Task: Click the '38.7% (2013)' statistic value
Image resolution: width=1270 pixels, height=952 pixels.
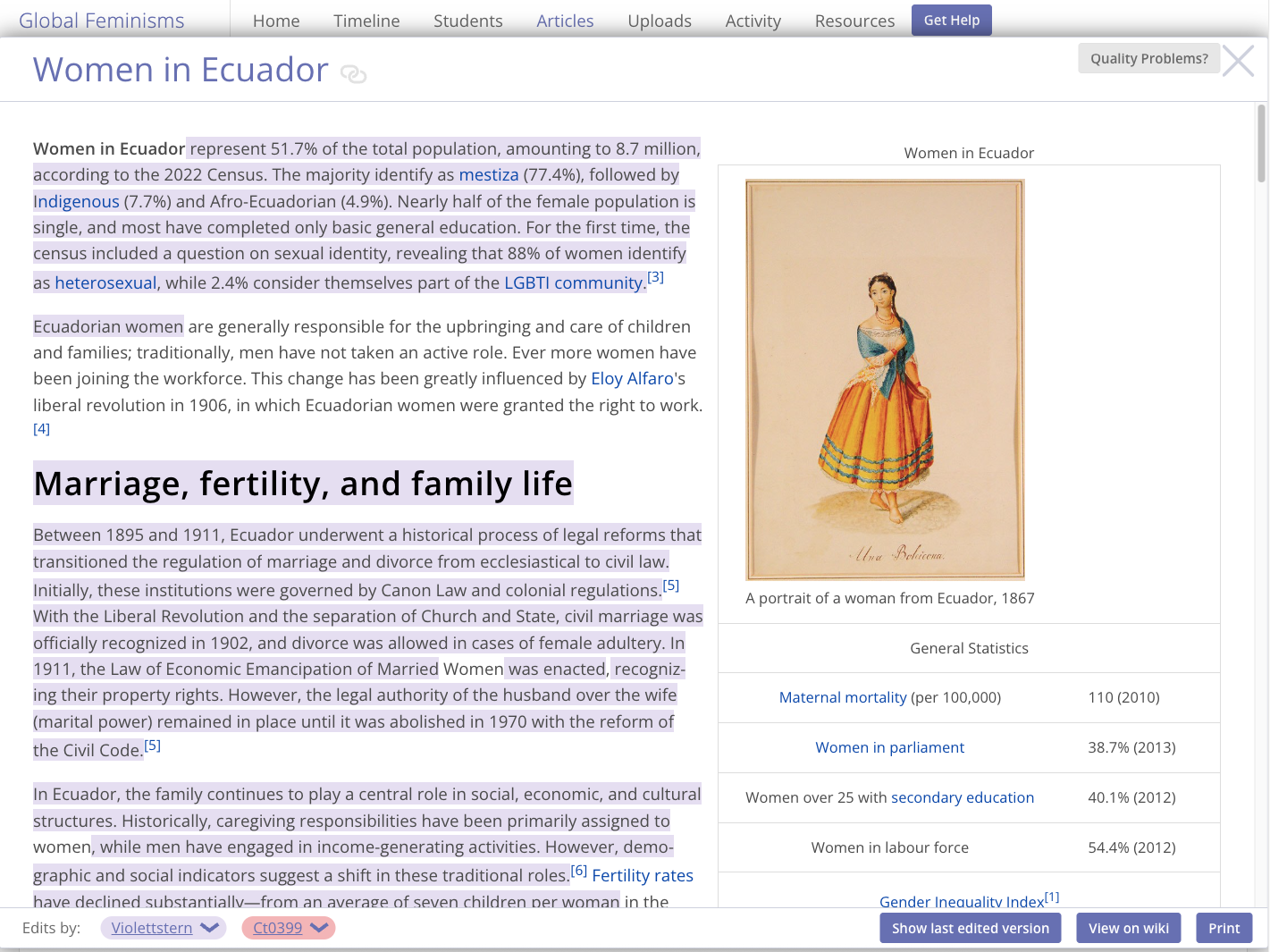Action: [x=1131, y=747]
